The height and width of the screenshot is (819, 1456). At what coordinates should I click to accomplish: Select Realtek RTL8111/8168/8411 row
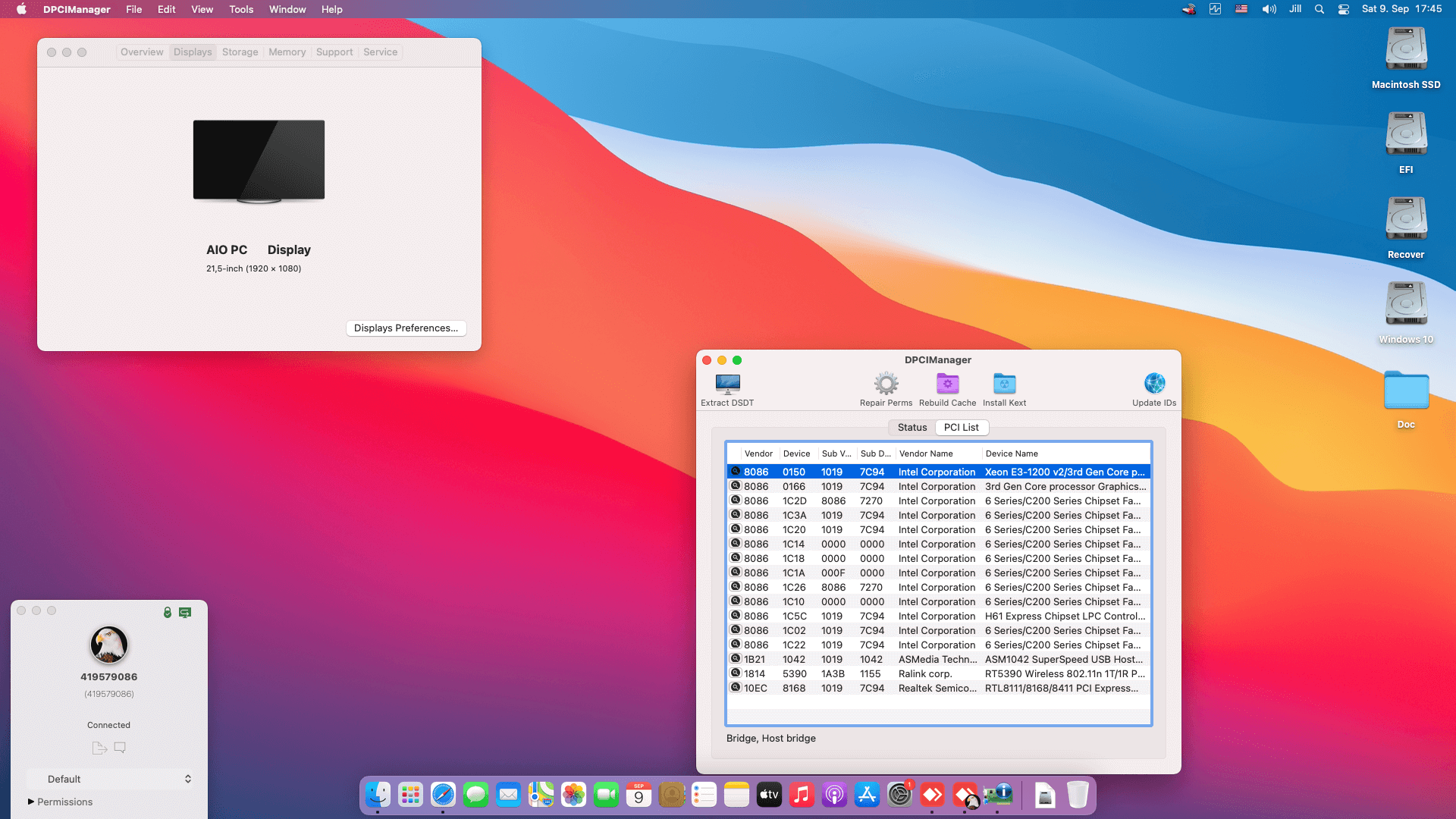[x=939, y=689]
